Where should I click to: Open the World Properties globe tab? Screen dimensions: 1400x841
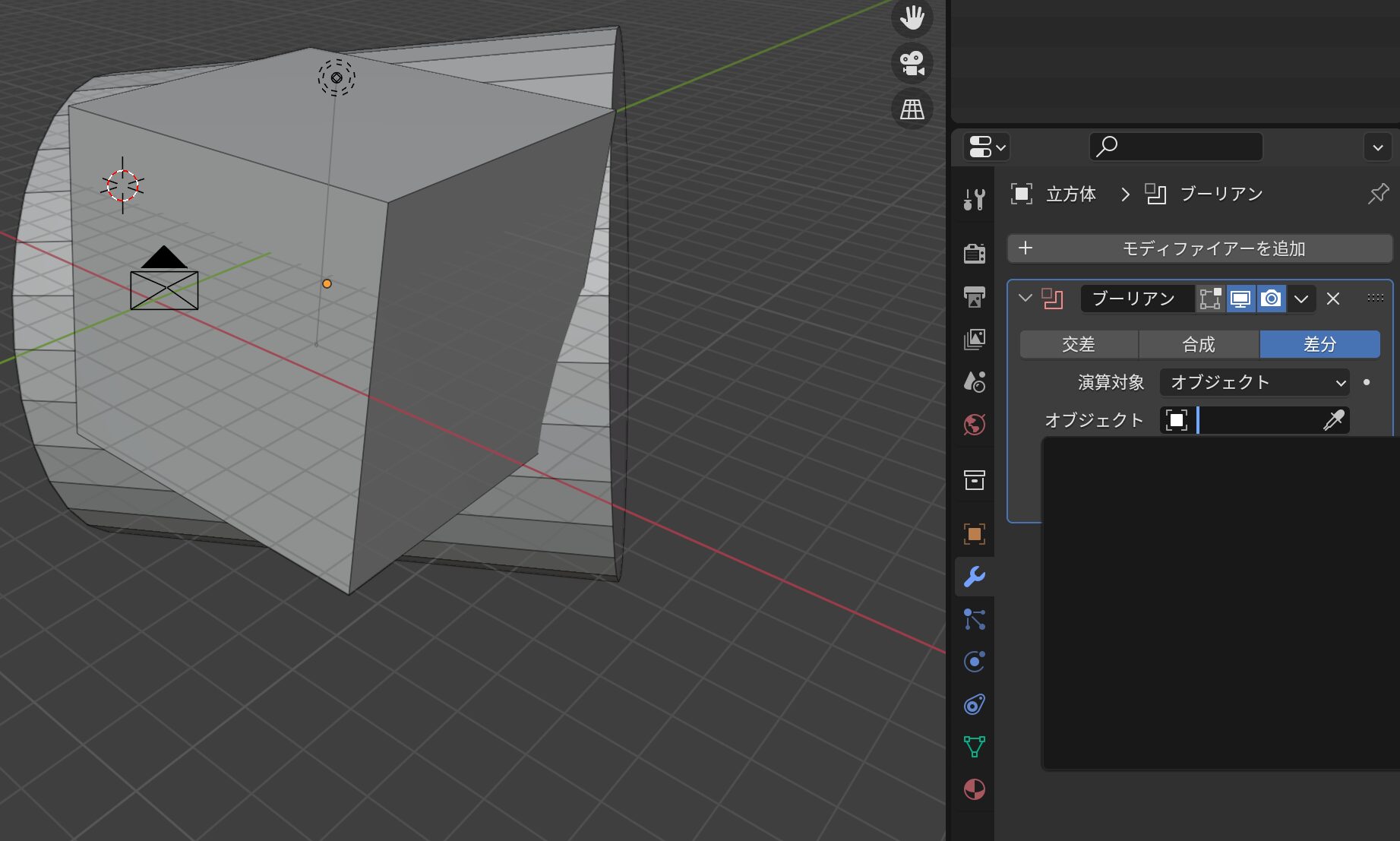coord(975,425)
